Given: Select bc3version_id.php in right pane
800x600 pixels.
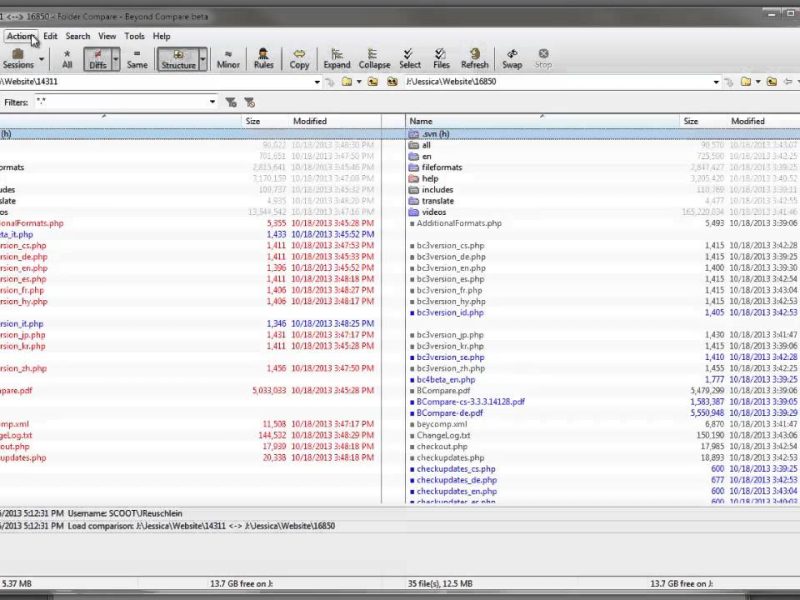Looking at the screenshot, I should [450, 313].
